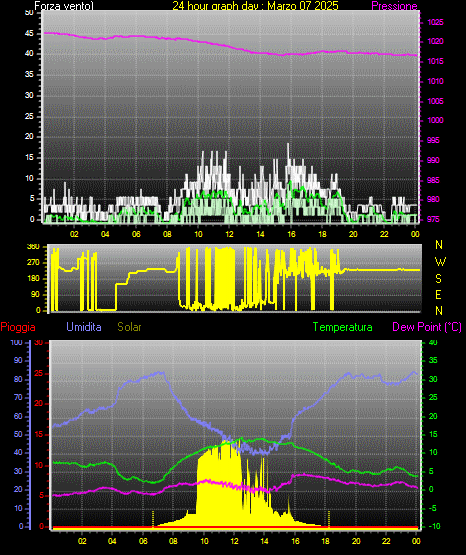
Task: Click humidity axis value 100
Action: click(17, 343)
